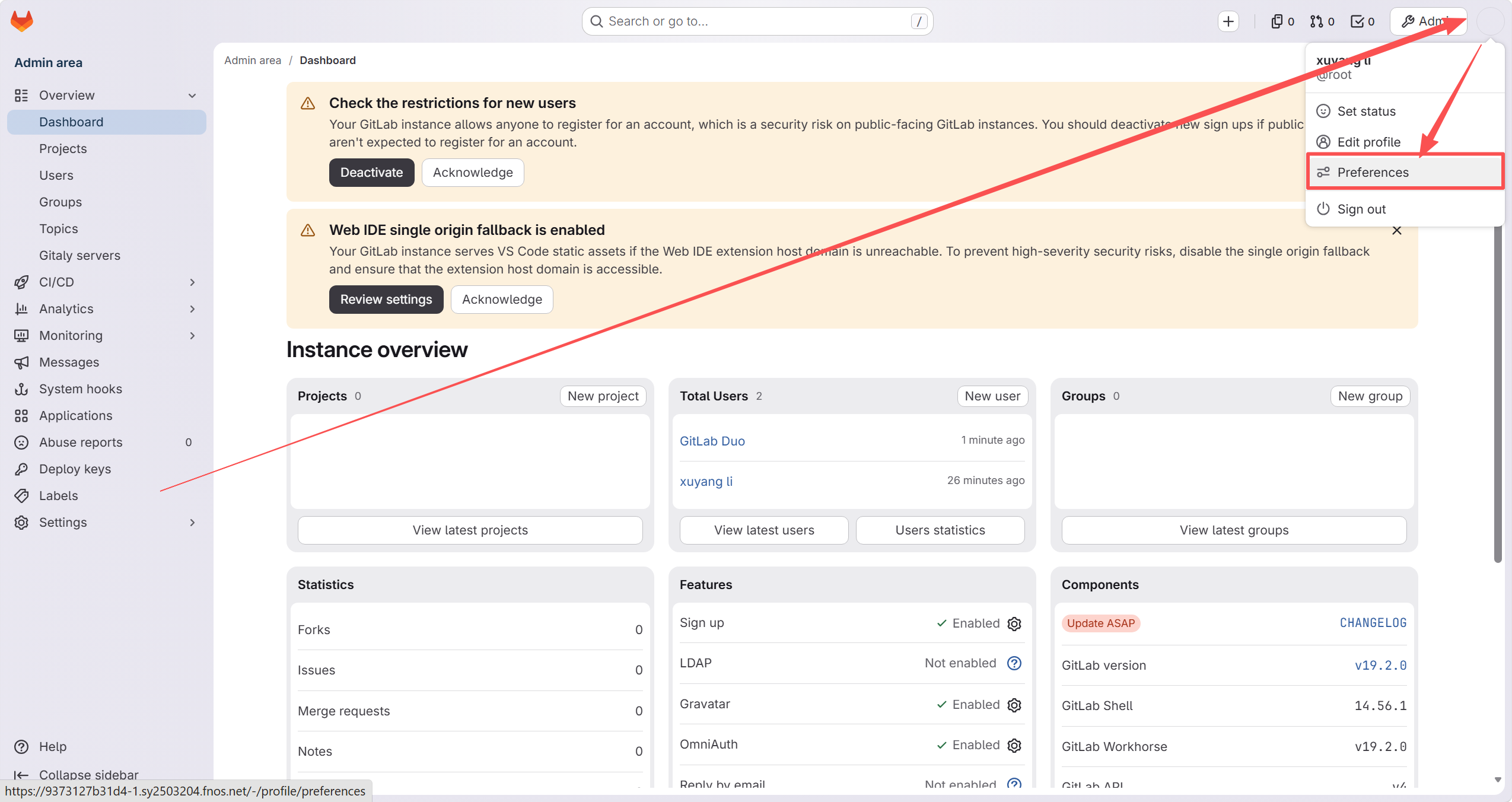The height and width of the screenshot is (802, 1512).
Task: Click View latest groups button
Action: pyautogui.click(x=1234, y=530)
